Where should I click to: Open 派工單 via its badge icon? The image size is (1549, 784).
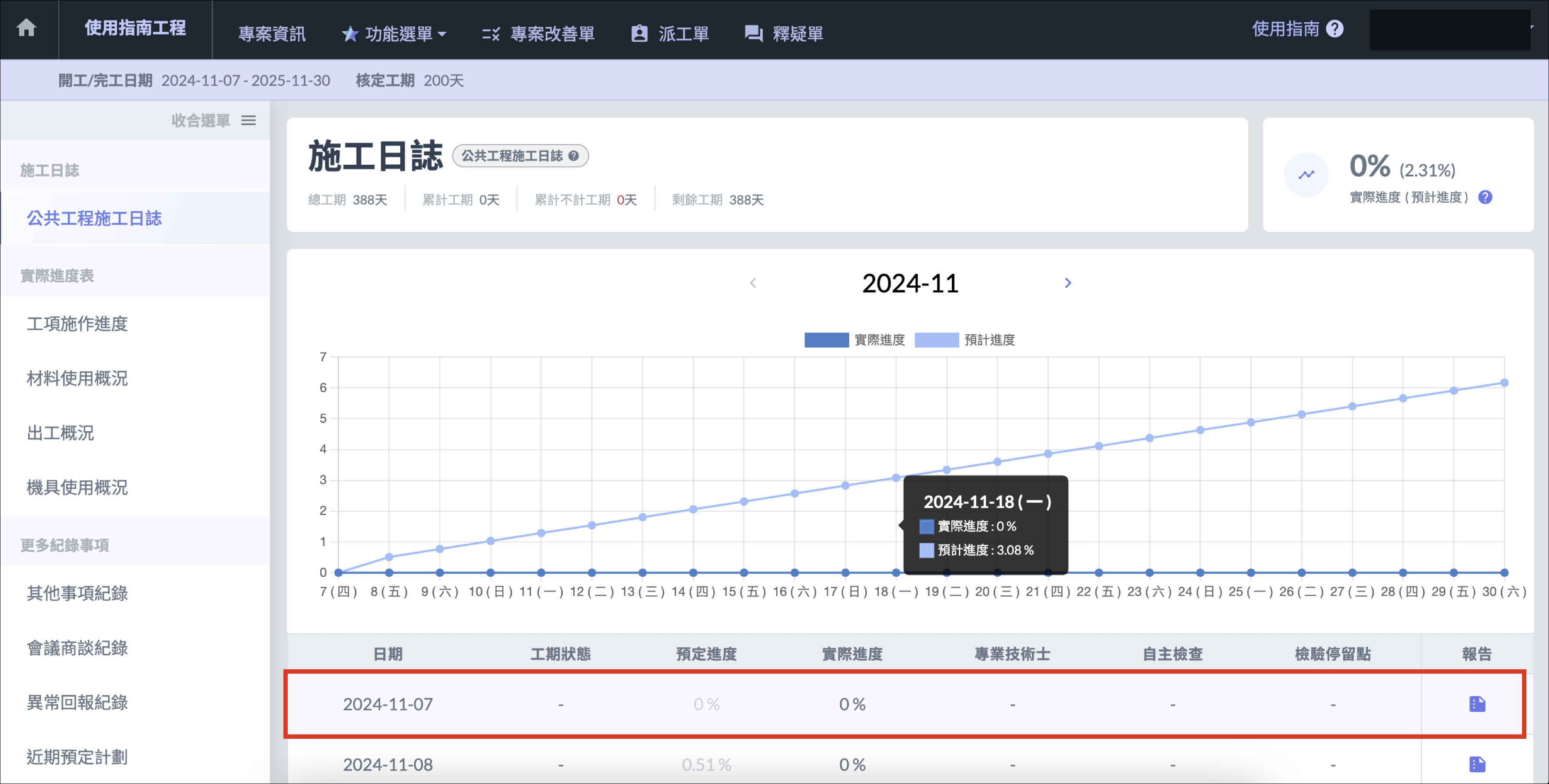click(639, 33)
